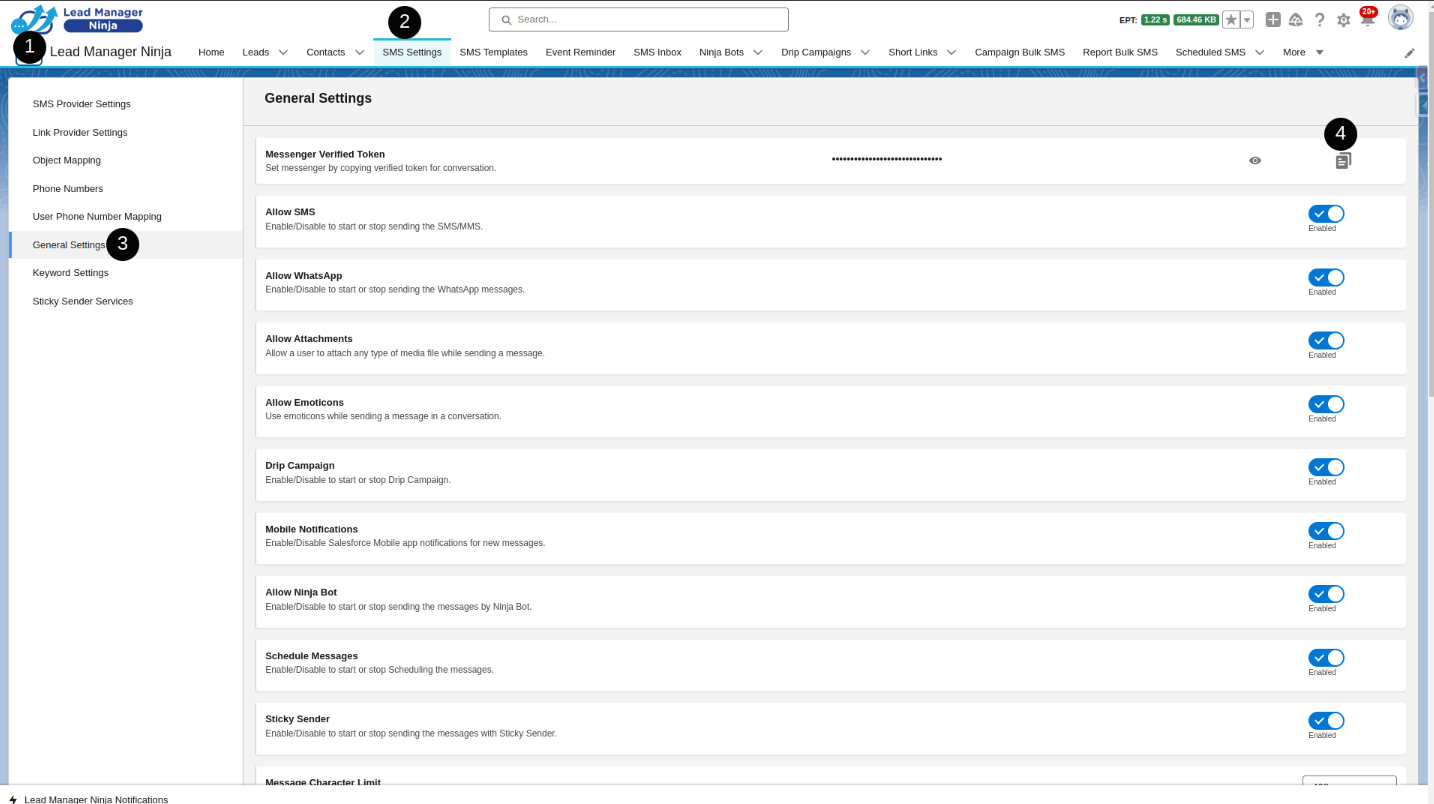Turn off Allow Emoticons toggle
This screenshot has width=1434, height=804.
coord(1326,404)
